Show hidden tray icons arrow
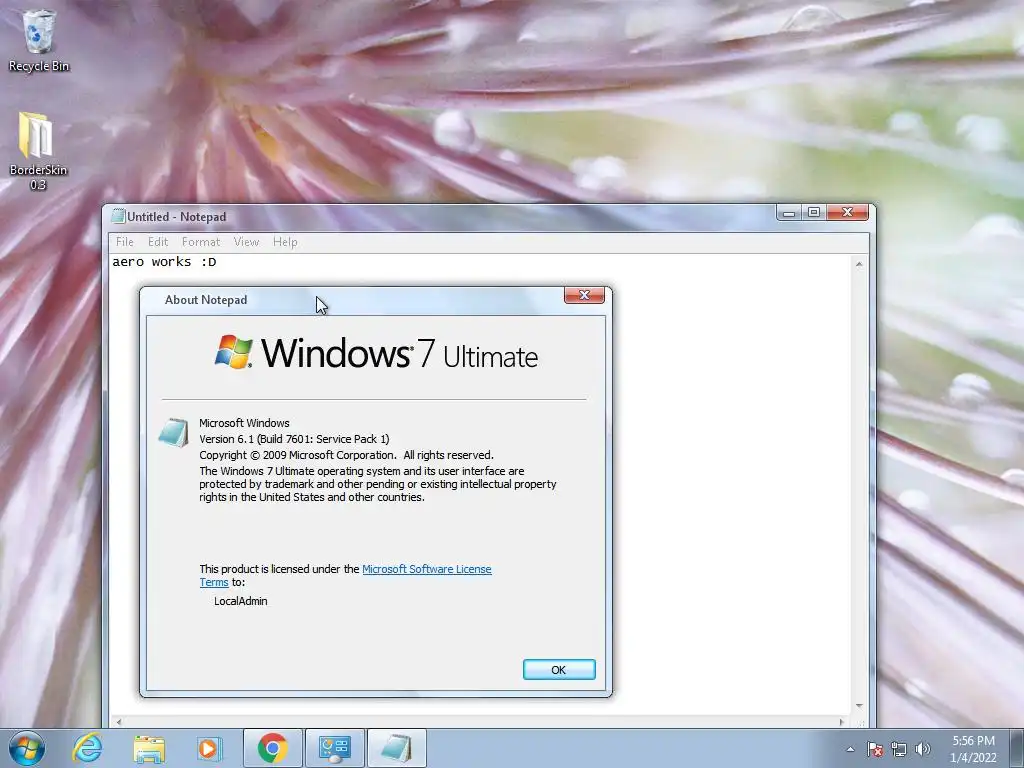 (x=850, y=749)
